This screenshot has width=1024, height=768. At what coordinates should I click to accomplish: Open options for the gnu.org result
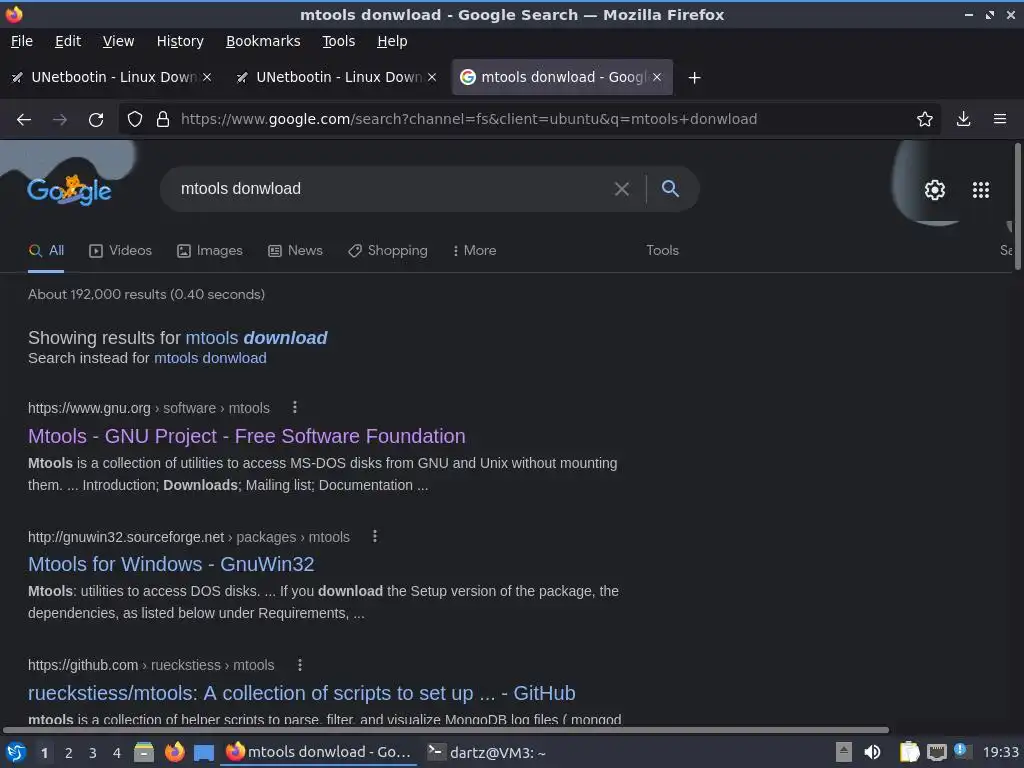[x=295, y=408]
